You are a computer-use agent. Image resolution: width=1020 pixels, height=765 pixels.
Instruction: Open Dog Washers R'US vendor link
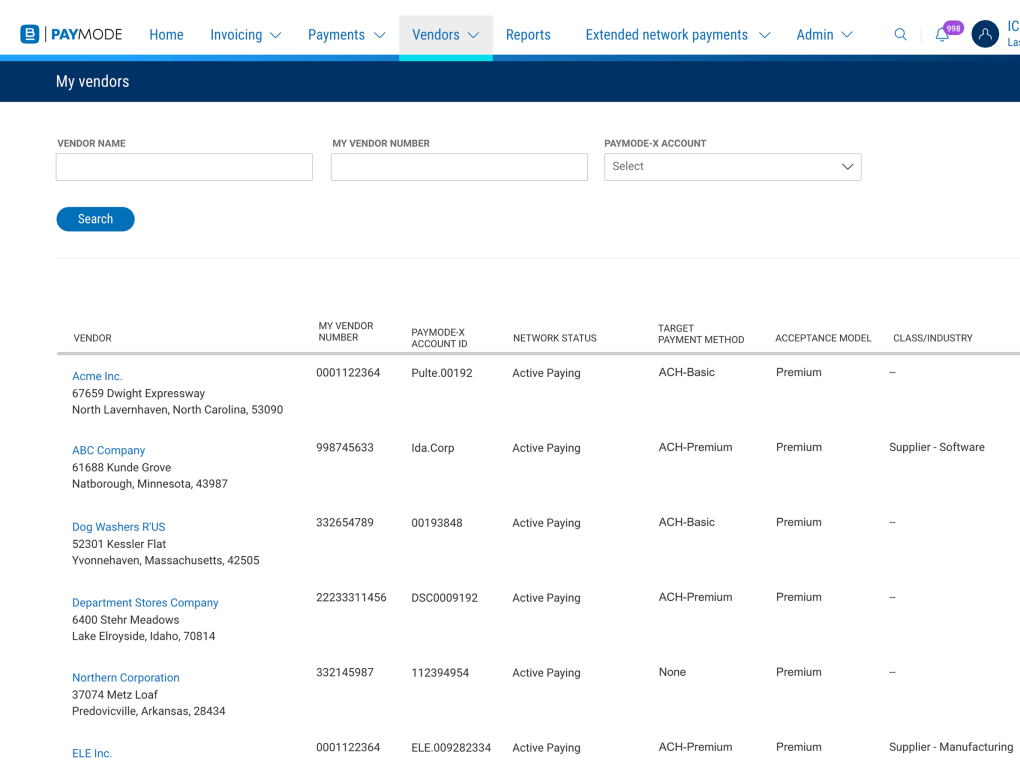pos(118,527)
